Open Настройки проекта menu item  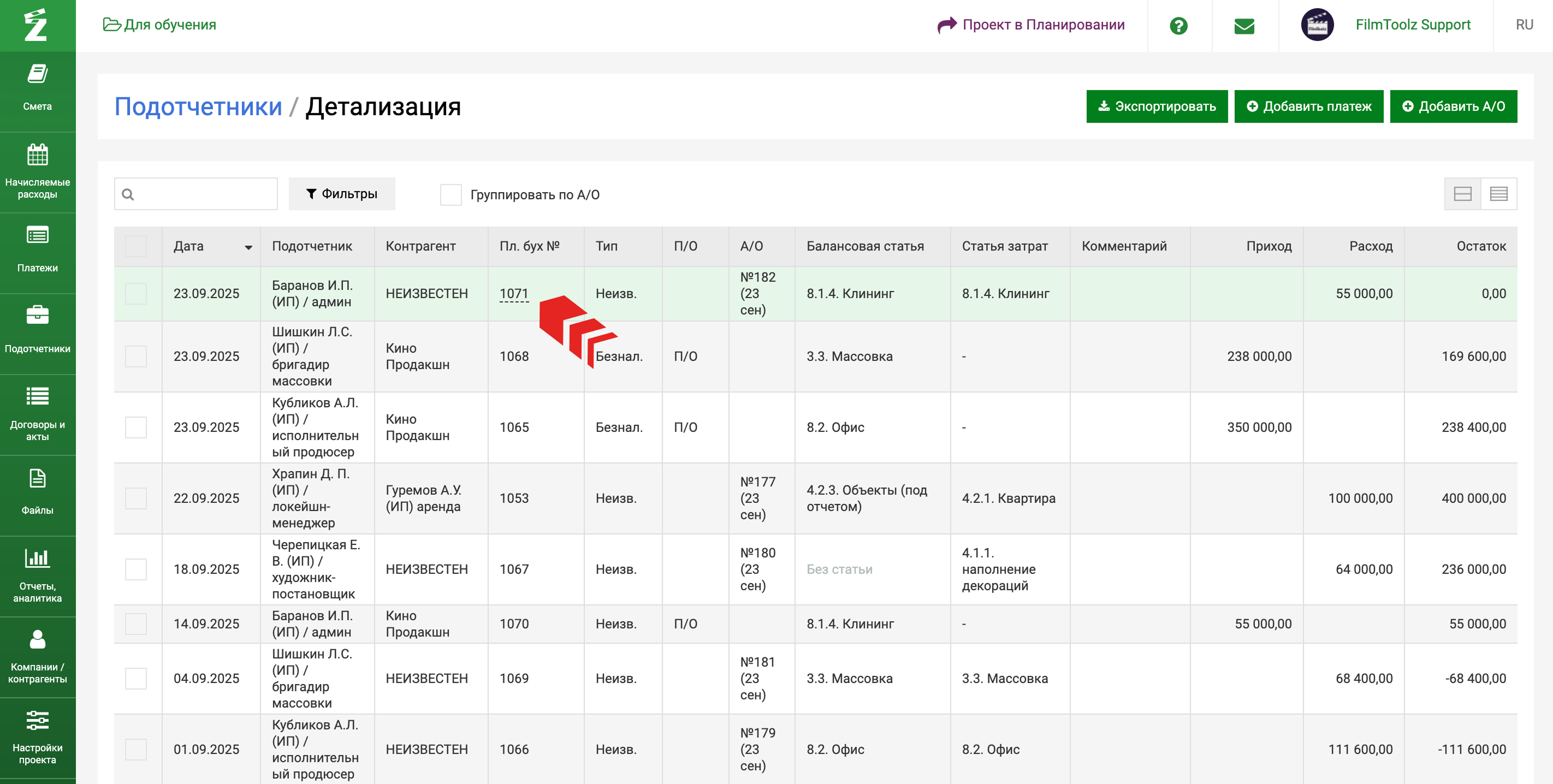click(x=37, y=737)
